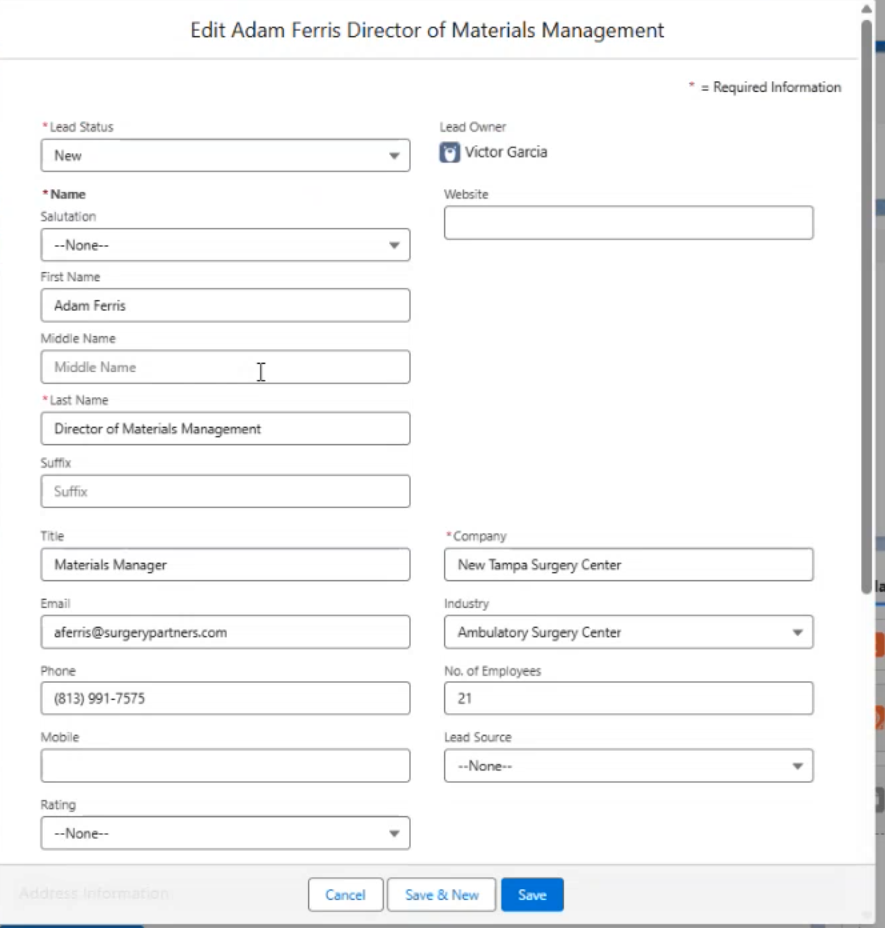Click the Lead Owner avatar icon
885x928 pixels.
tap(450, 153)
